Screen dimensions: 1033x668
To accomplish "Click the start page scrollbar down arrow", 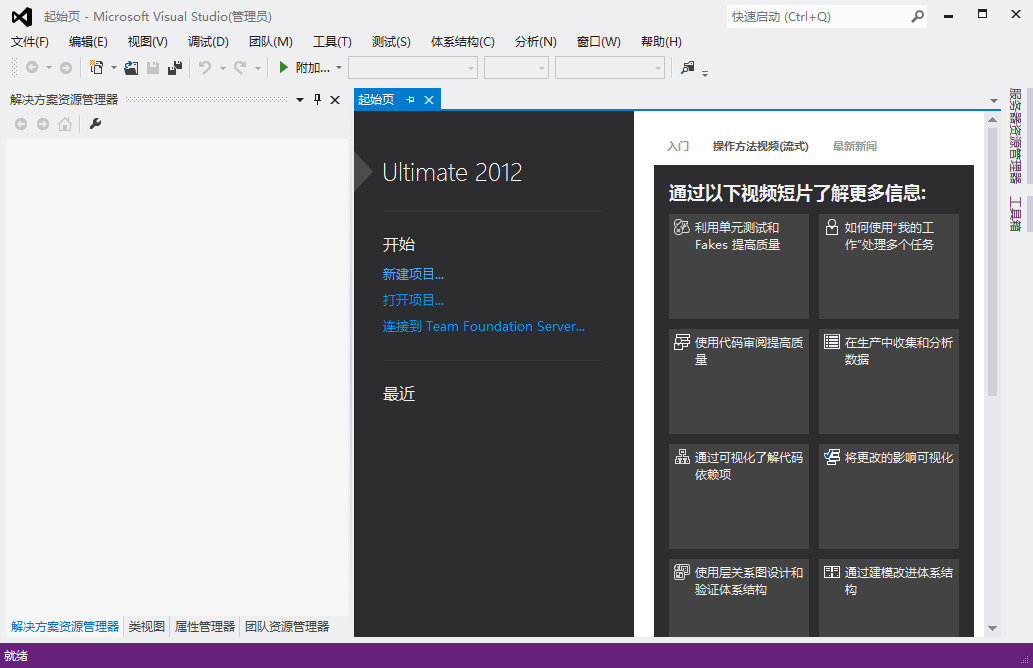I will pos(992,628).
